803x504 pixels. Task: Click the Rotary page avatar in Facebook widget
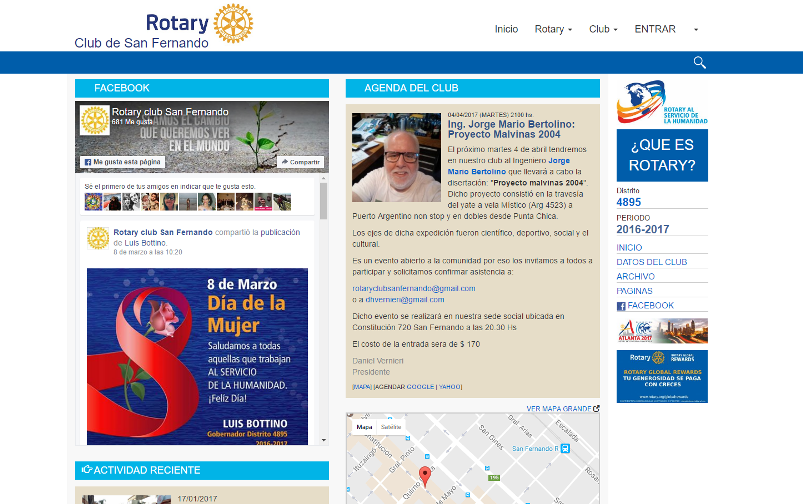95,120
